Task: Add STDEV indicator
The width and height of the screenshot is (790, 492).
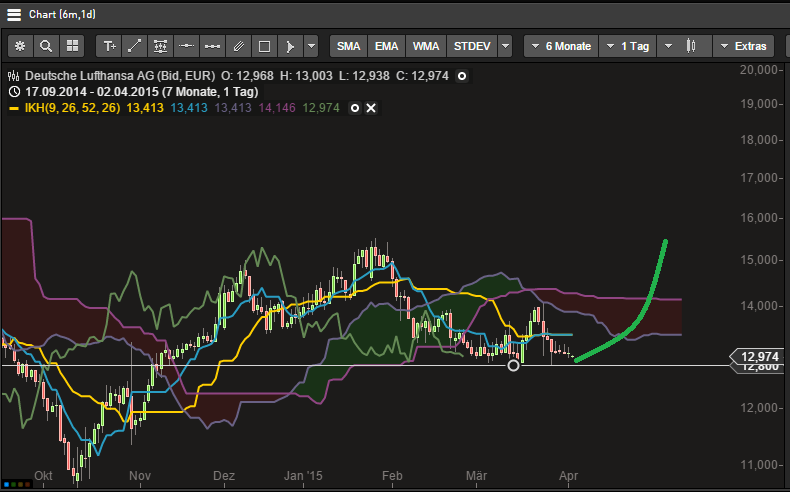Action: tap(472, 46)
